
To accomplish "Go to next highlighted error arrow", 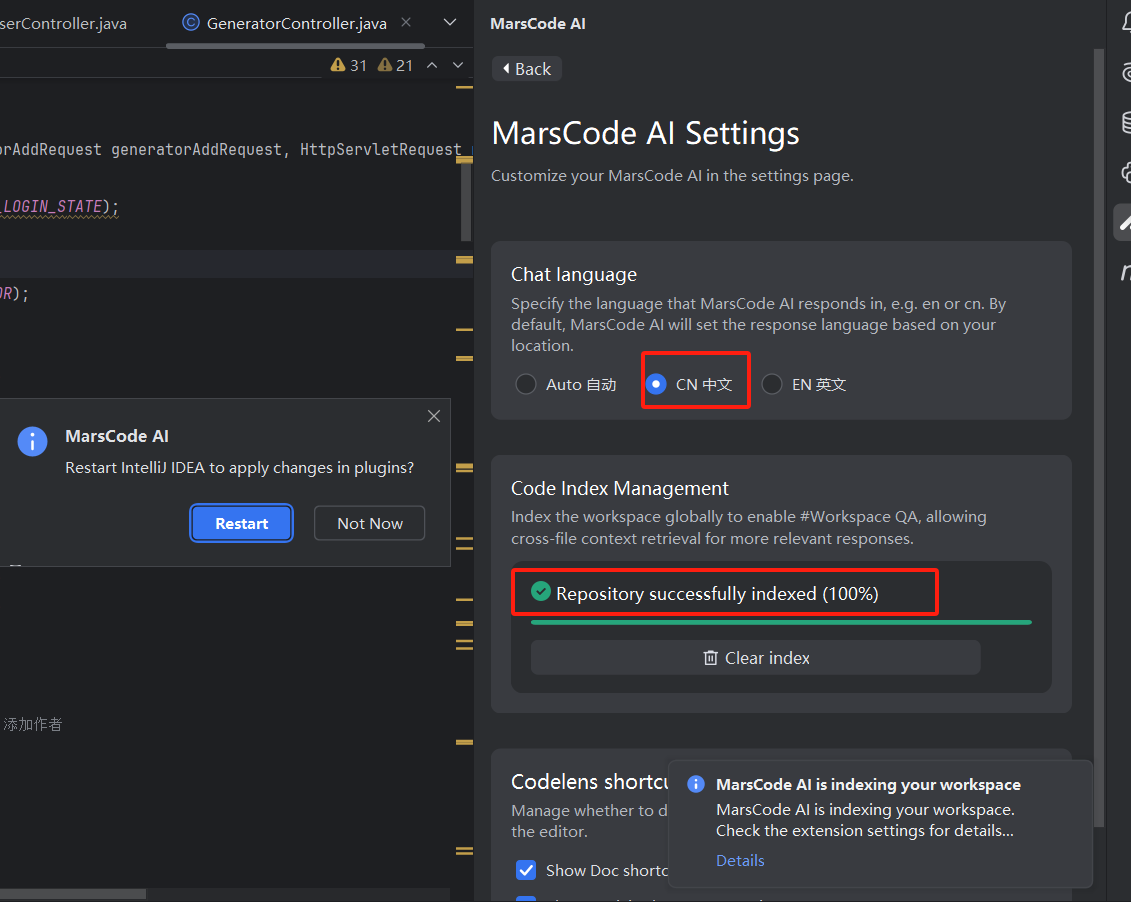I will point(458,65).
